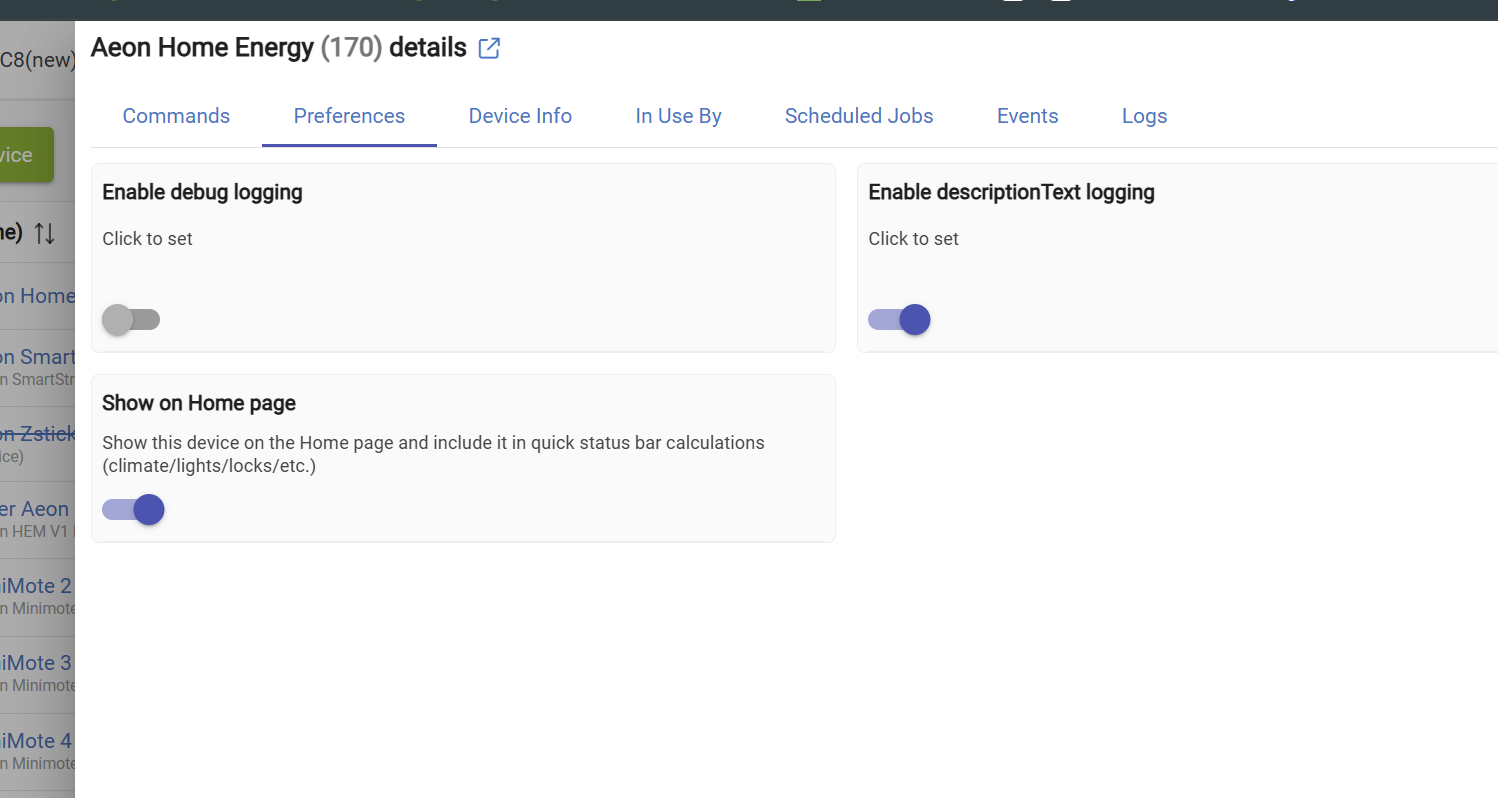The image size is (1498, 798).
Task: View the Scheduled Jobs tab
Action: point(859,116)
